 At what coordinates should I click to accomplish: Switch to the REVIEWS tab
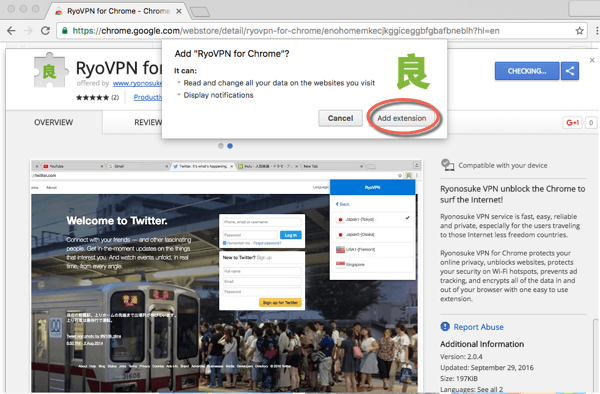(x=148, y=122)
